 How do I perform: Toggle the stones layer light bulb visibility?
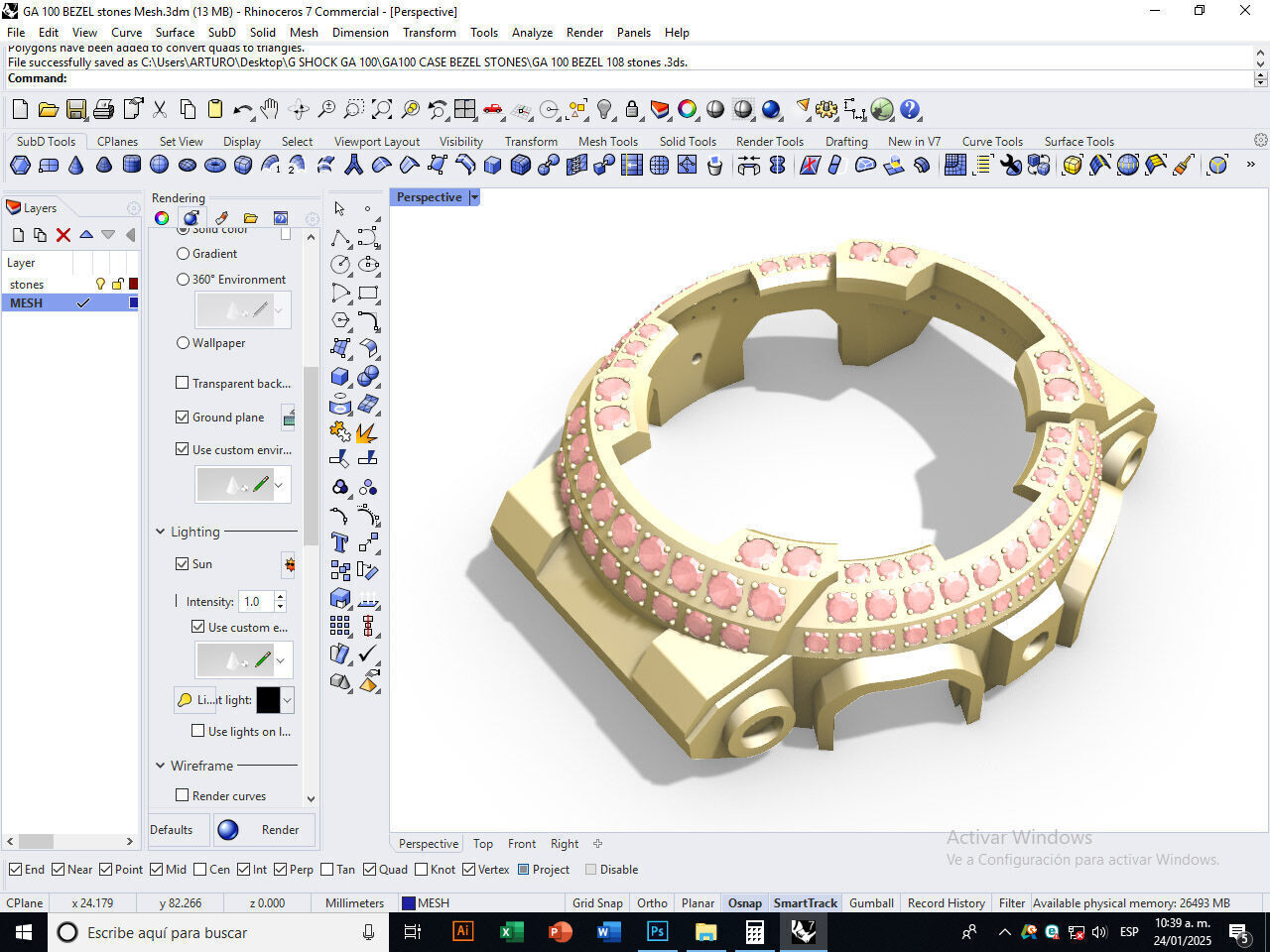(x=99, y=285)
